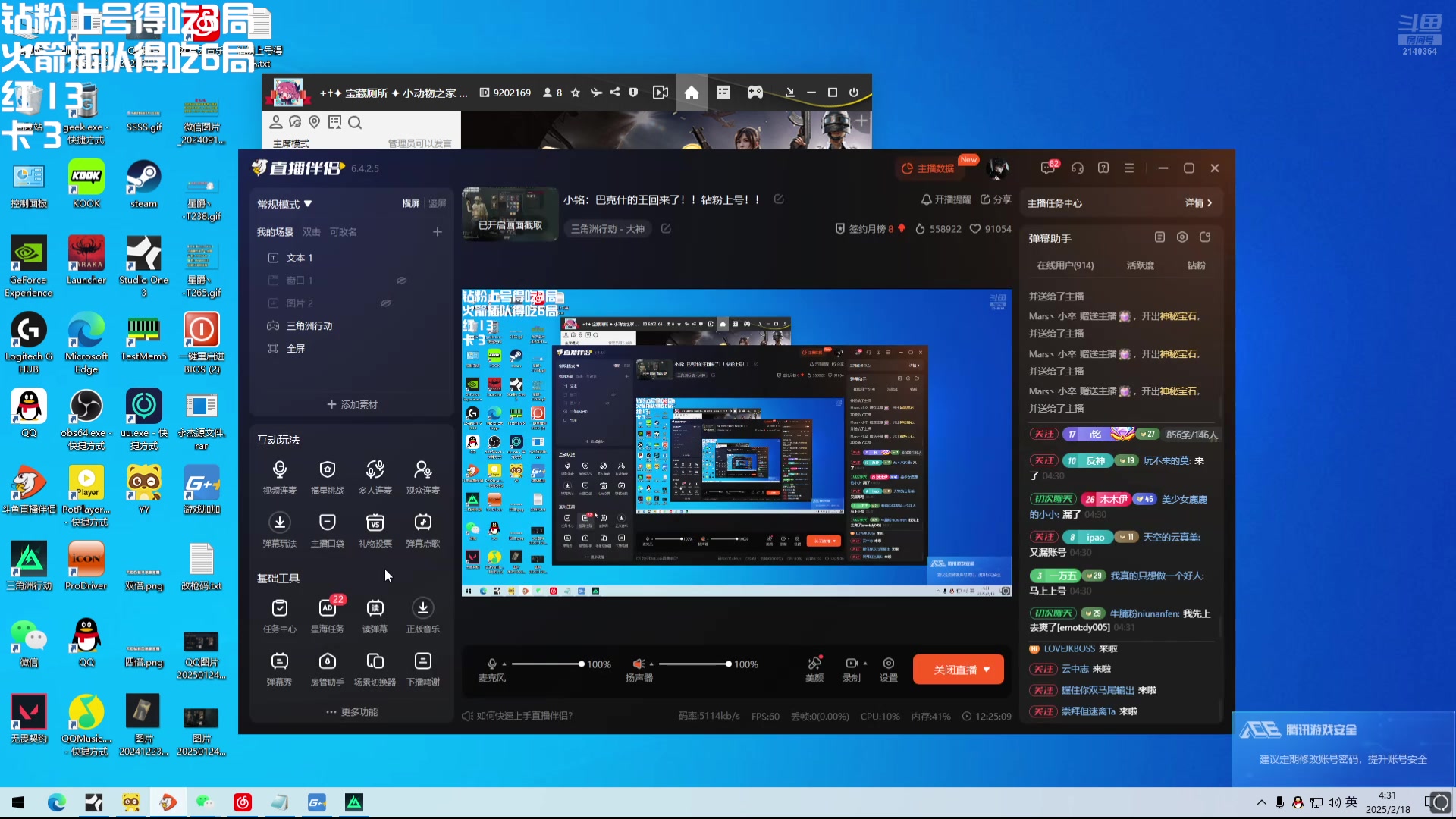The width and height of the screenshot is (1456, 819).
Task: Open customer service headset icon
Action: click(1078, 168)
